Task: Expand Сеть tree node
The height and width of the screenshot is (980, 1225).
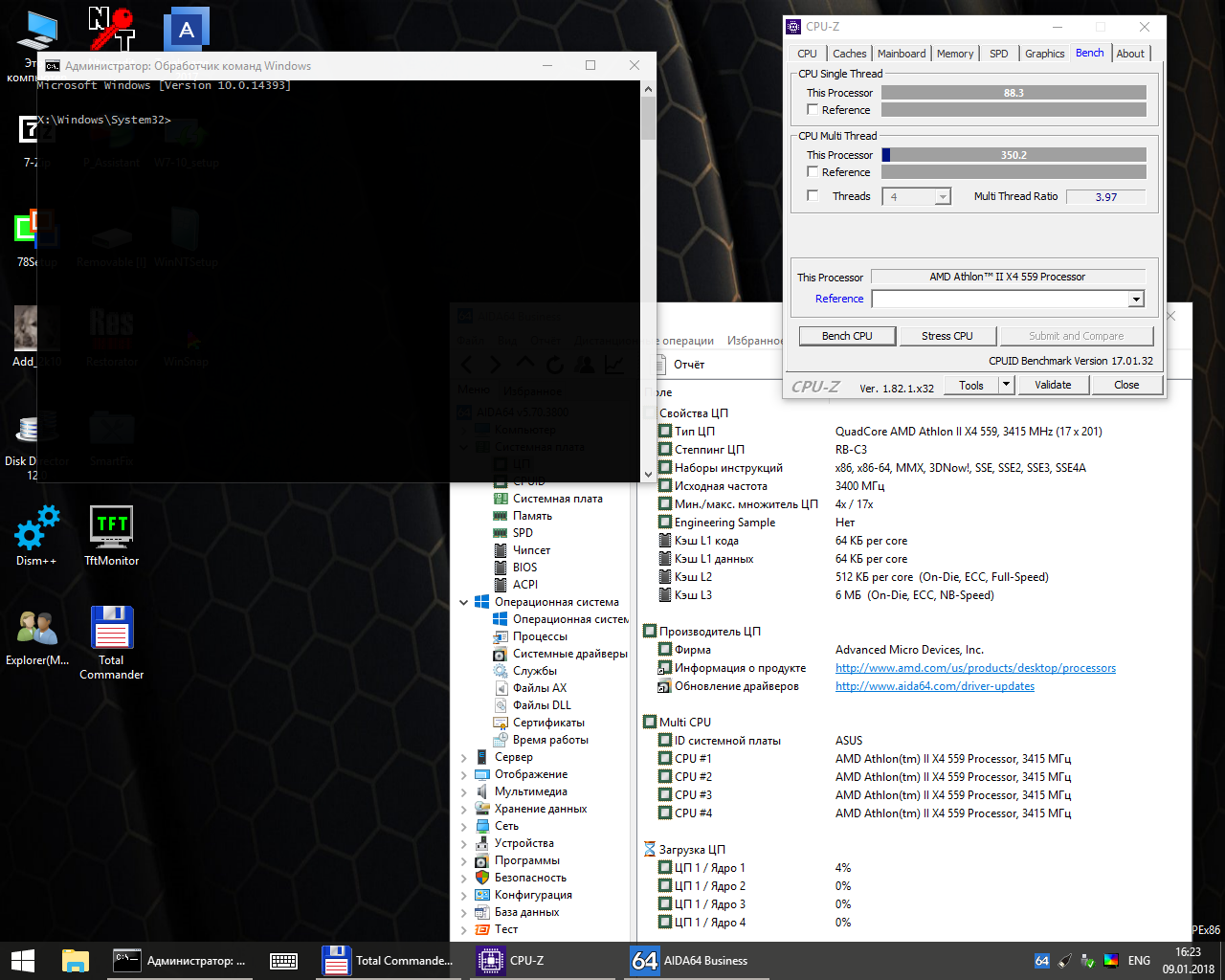Action: pos(464,826)
